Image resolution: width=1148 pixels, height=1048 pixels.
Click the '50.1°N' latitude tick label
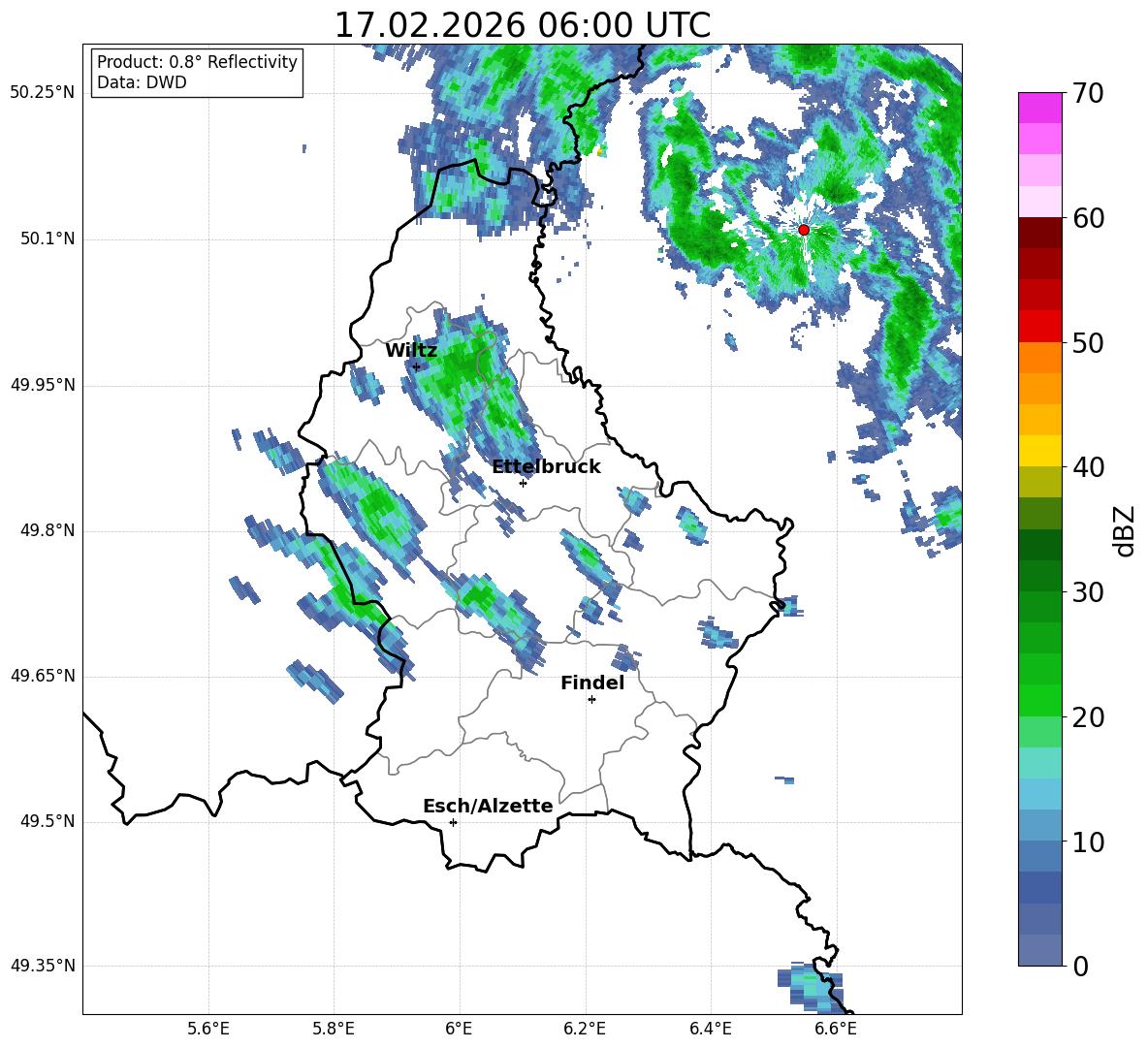47,239
